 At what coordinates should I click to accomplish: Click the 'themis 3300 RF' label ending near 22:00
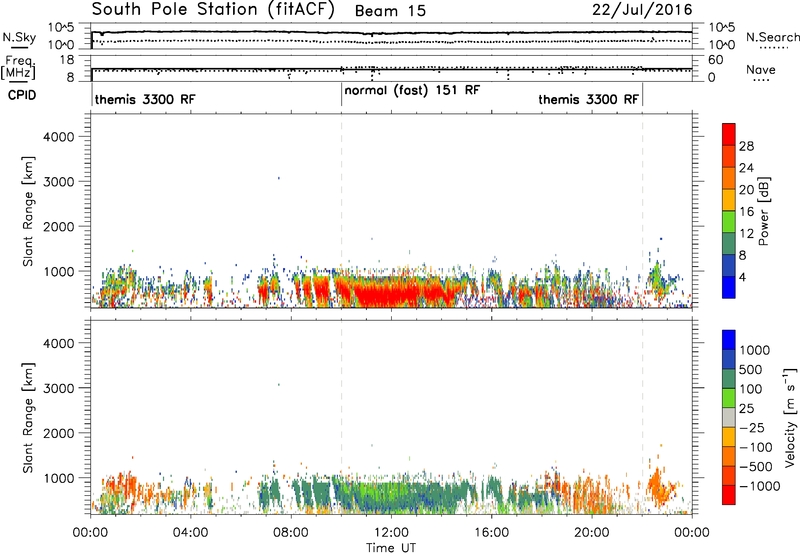(x=588, y=99)
